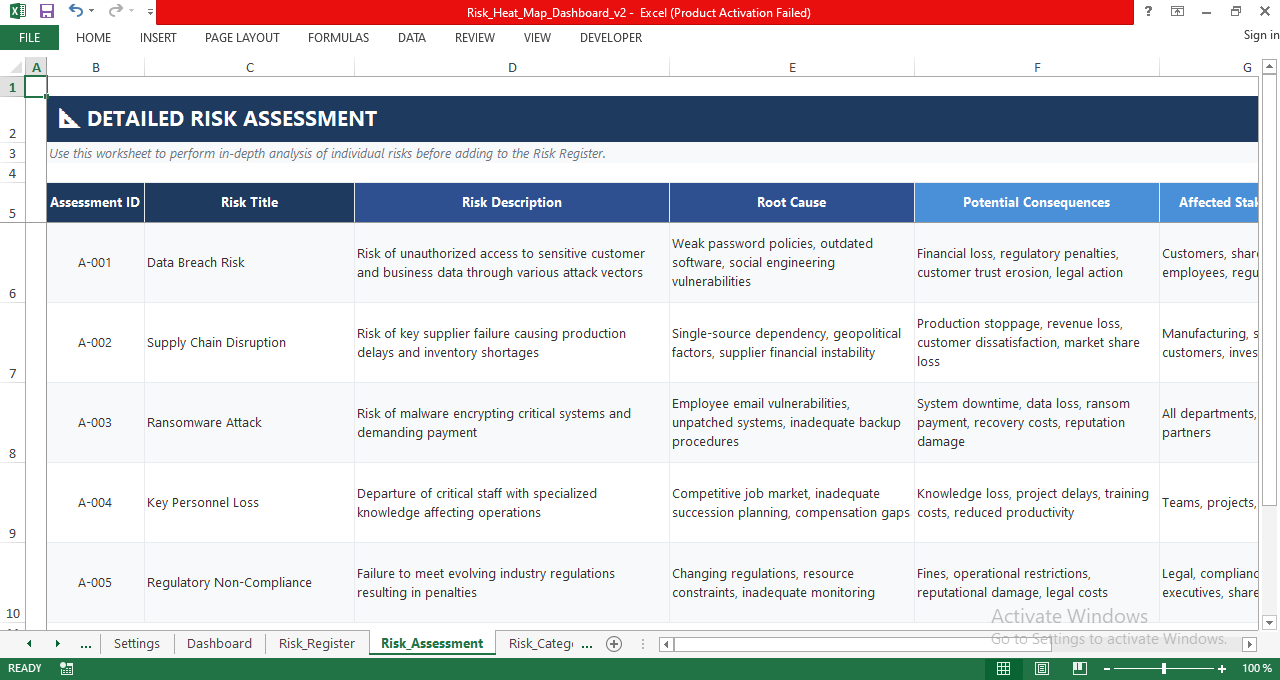Image resolution: width=1280 pixels, height=680 pixels.
Task: Click vertical scrollbar down arrow
Action: click(1270, 622)
